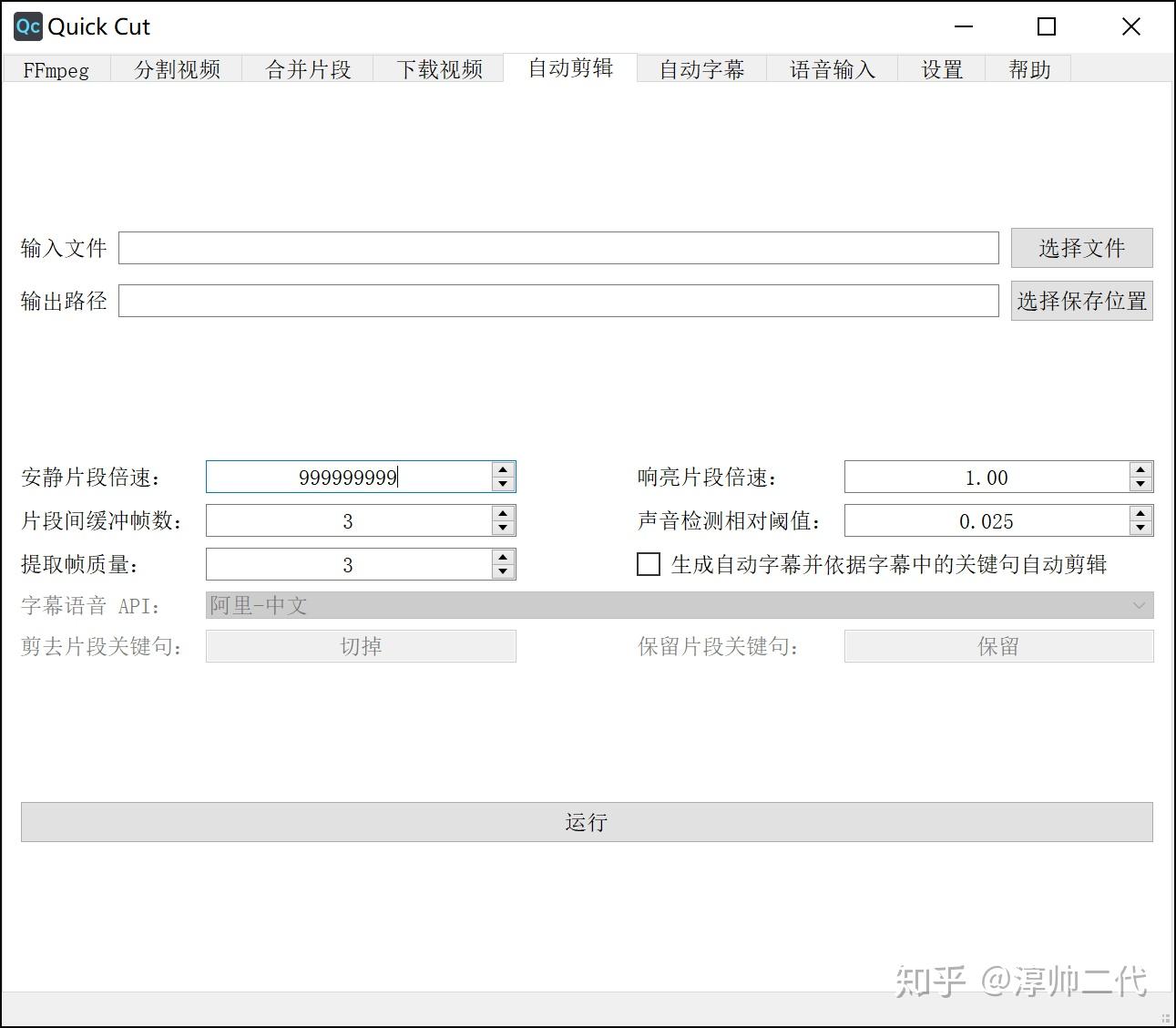Switch to the FFmpeg tab
This screenshot has height=1028, width=1176.
tap(56, 69)
